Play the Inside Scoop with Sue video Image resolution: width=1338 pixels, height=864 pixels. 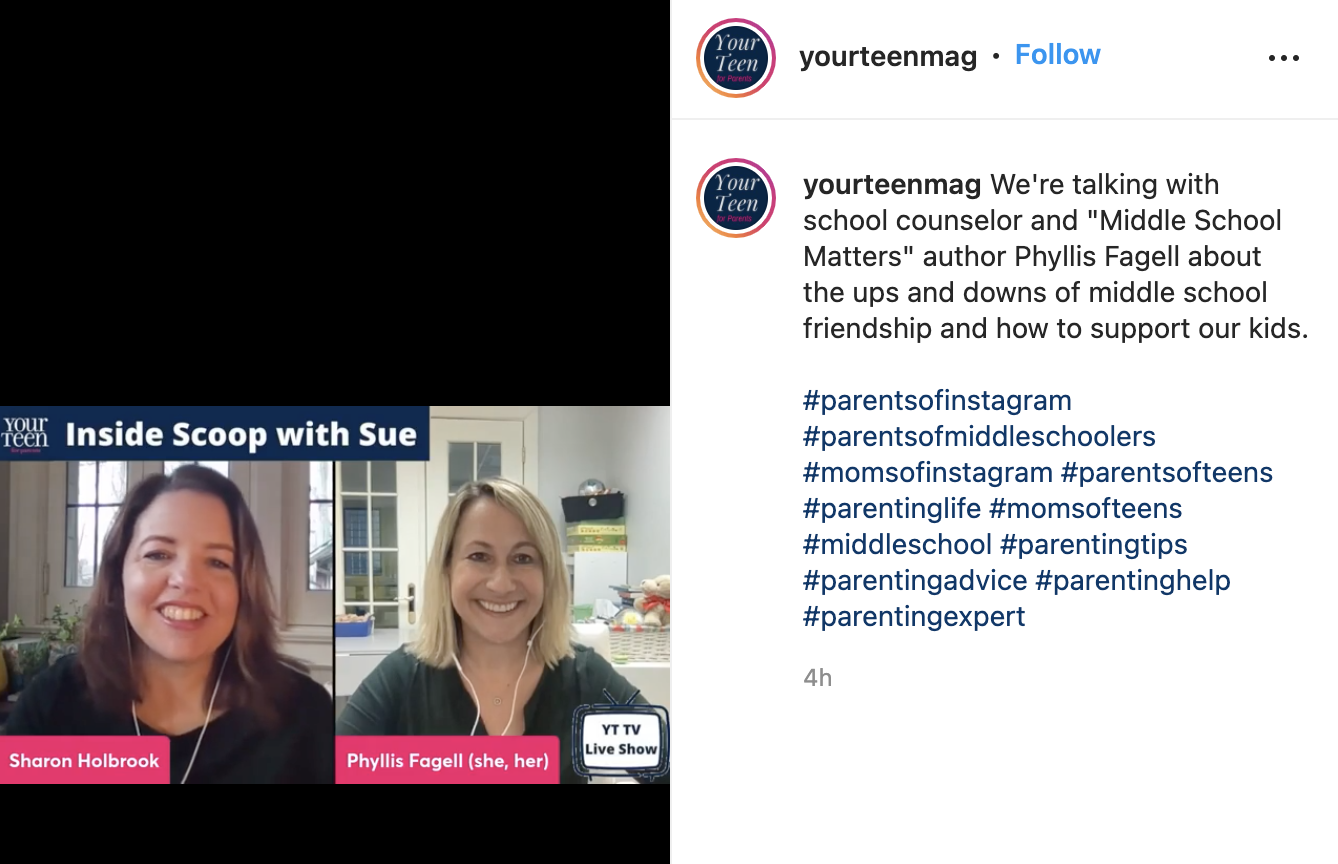(x=335, y=595)
